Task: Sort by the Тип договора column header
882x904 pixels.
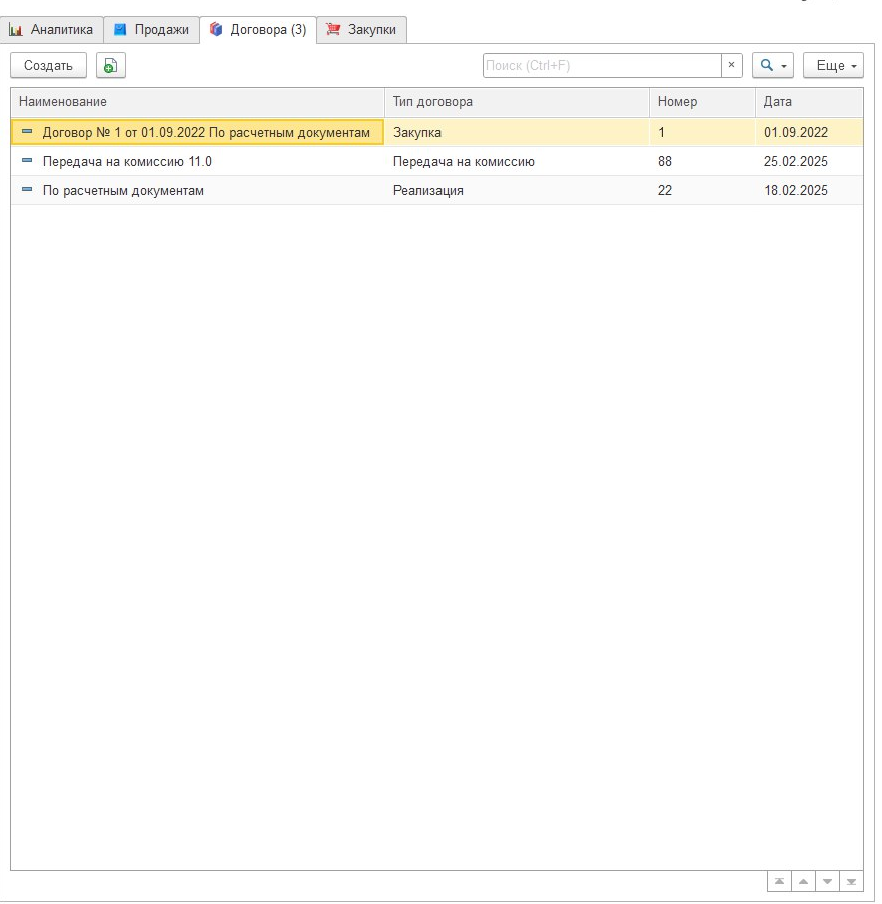Action: coord(516,102)
